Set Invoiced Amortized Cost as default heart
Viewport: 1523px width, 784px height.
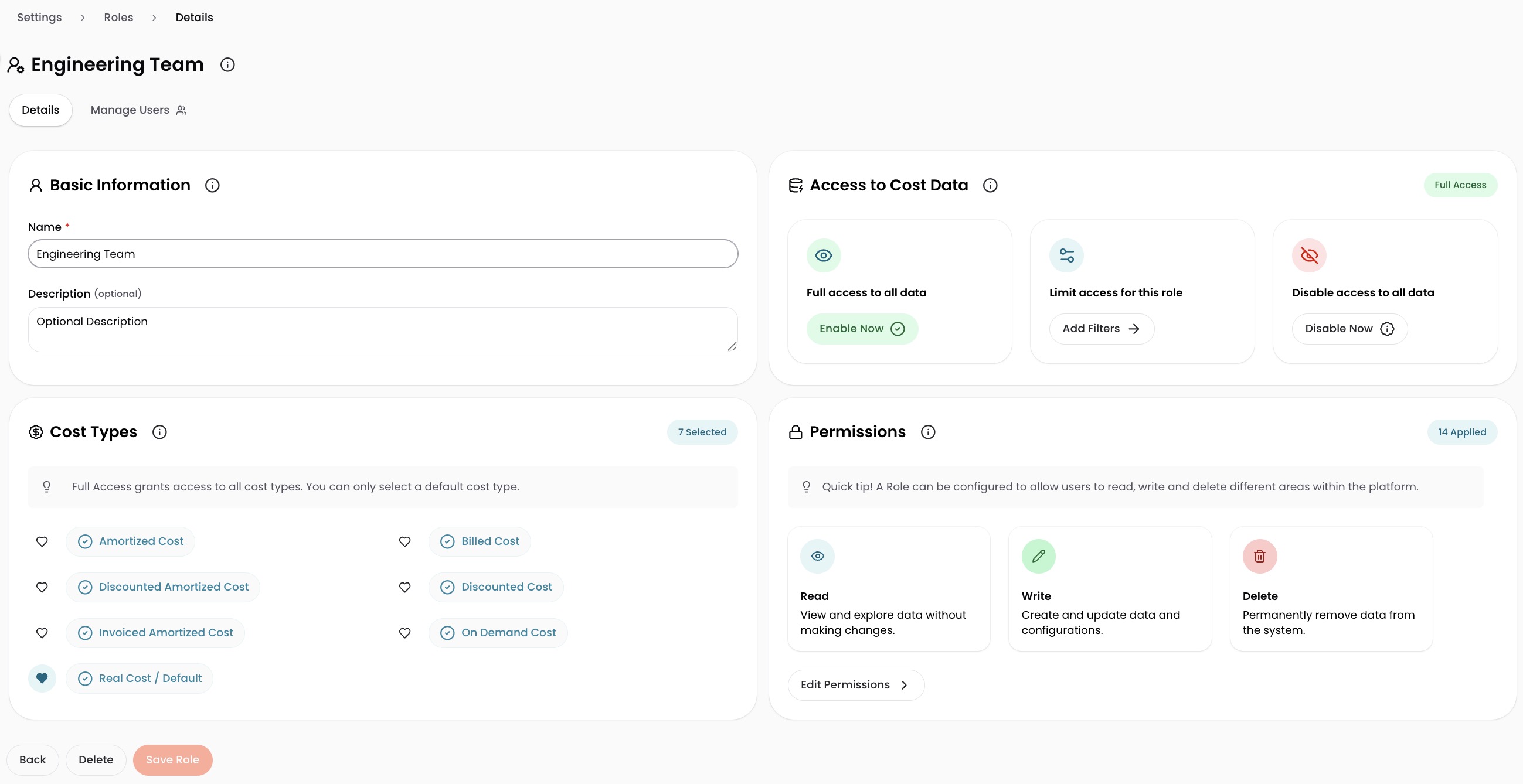(42, 633)
